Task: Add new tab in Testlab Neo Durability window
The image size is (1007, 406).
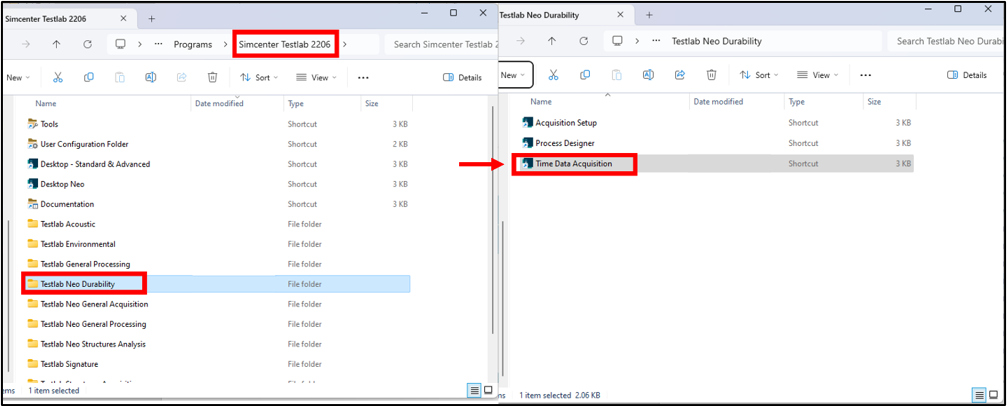Action: (x=649, y=13)
